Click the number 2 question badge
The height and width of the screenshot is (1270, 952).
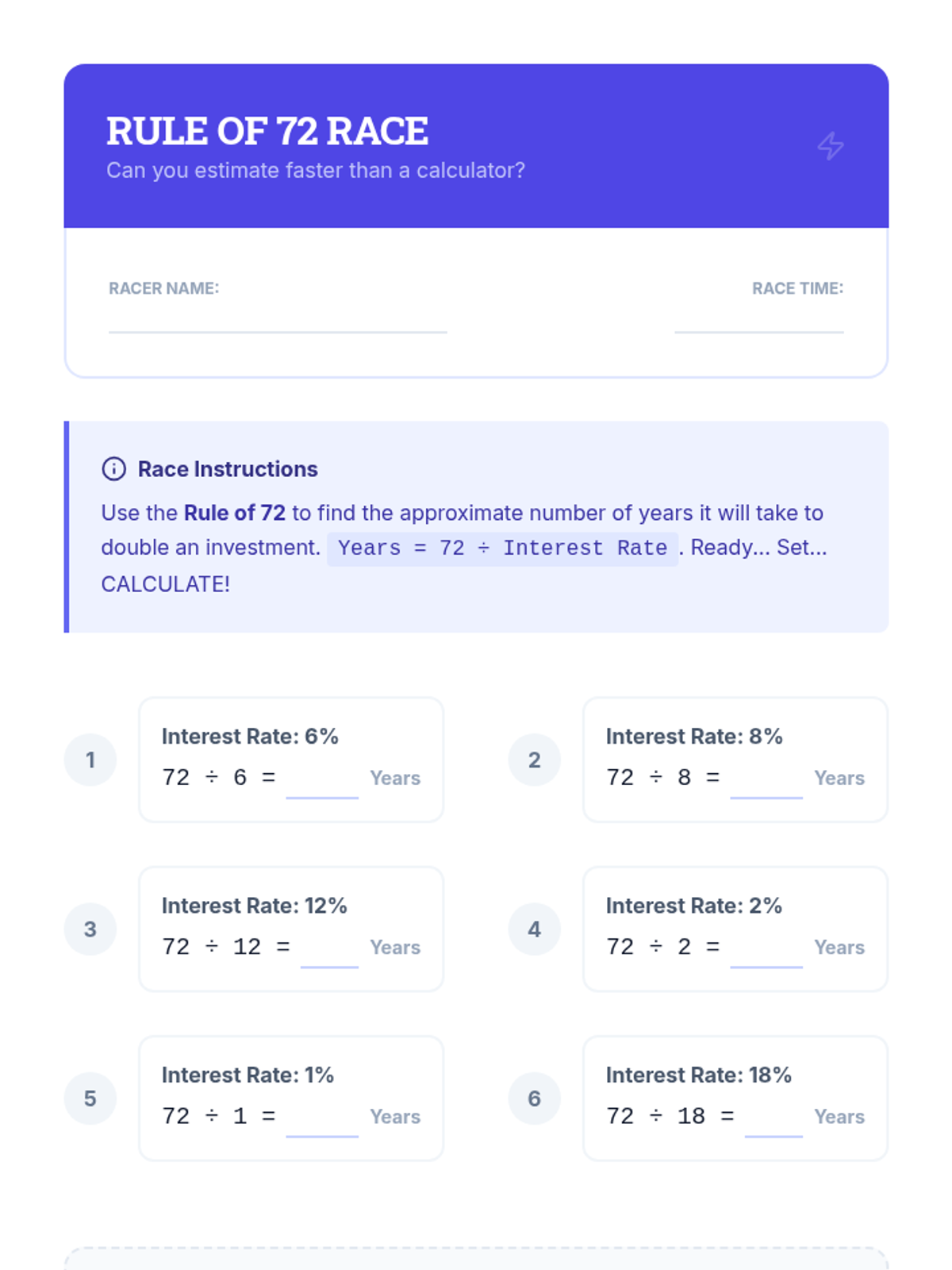point(535,760)
